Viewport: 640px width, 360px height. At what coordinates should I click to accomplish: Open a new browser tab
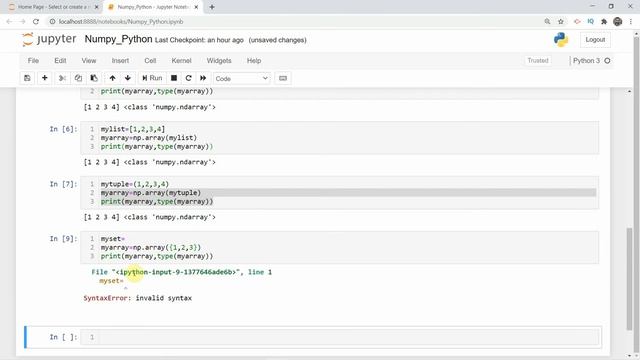coord(212,7)
